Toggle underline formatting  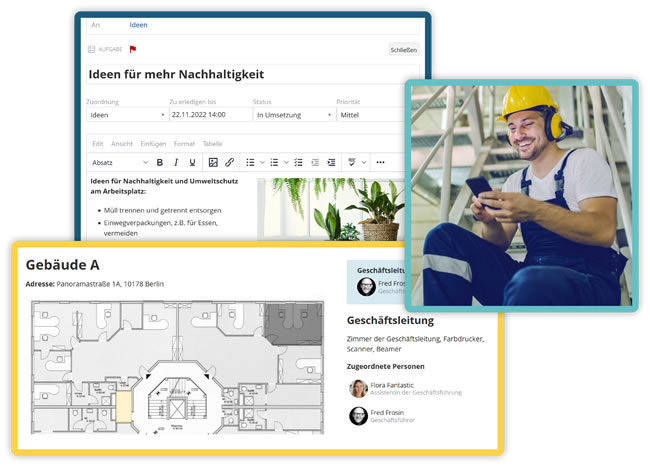click(x=192, y=162)
